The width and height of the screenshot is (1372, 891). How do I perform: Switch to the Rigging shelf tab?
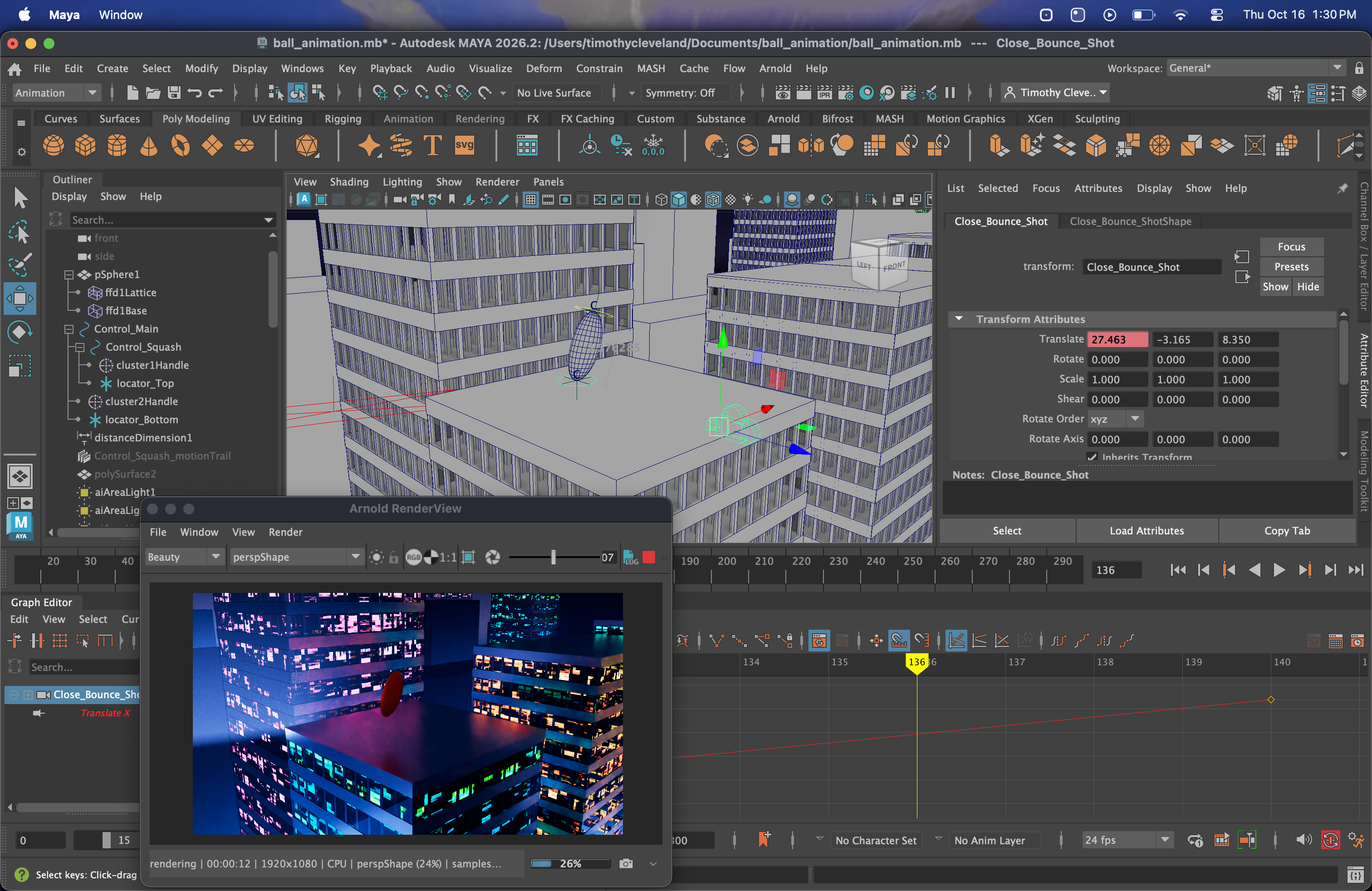[343, 119]
